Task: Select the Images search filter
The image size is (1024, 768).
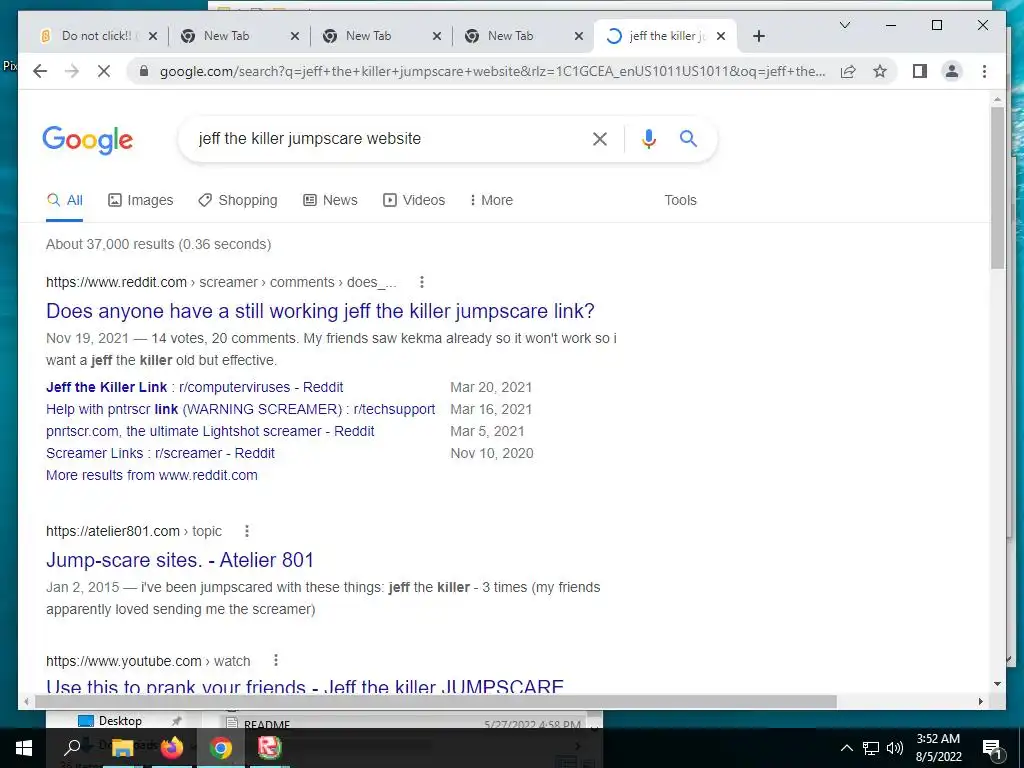Action: pos(140,200)
